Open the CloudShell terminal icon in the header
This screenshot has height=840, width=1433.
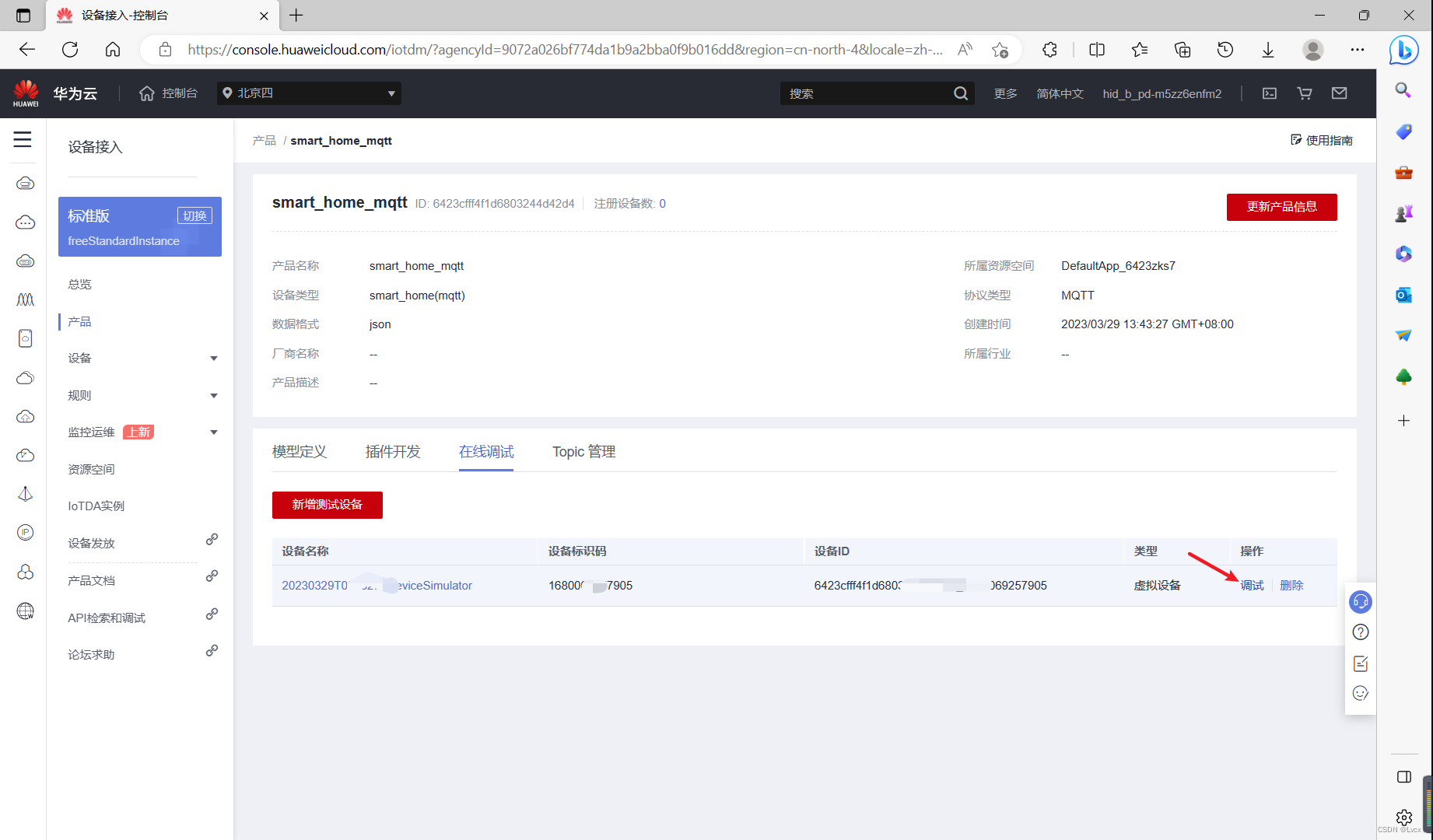pos(1270,93)
